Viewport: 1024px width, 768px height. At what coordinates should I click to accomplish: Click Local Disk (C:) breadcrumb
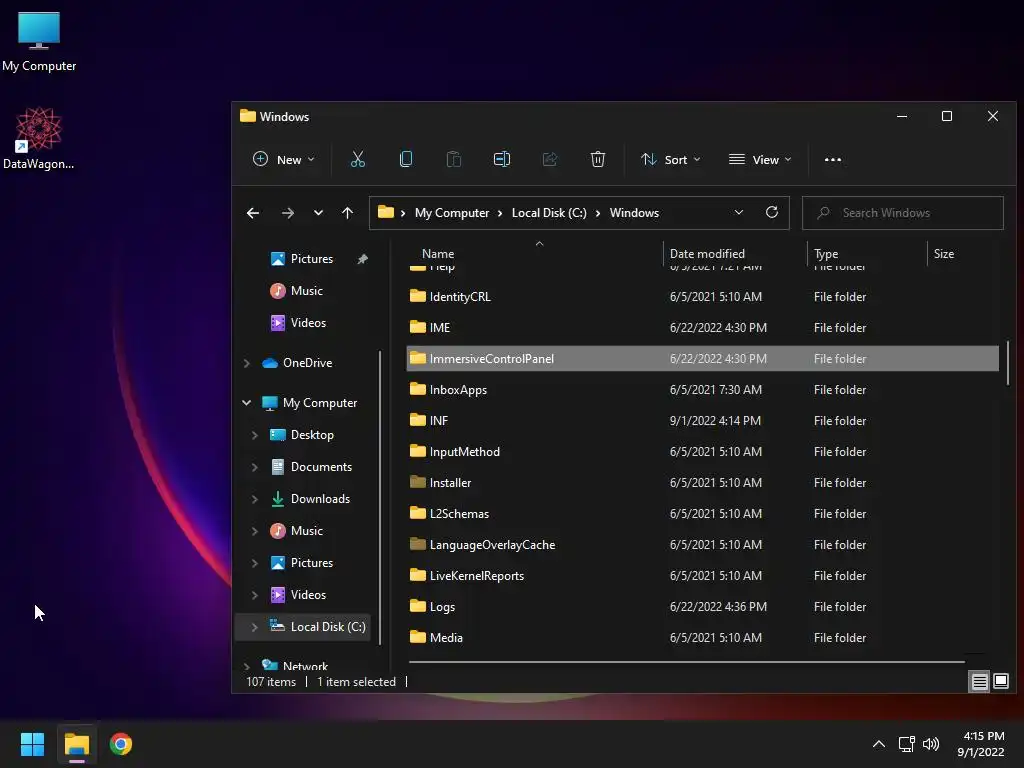click(x=549, y=213)
